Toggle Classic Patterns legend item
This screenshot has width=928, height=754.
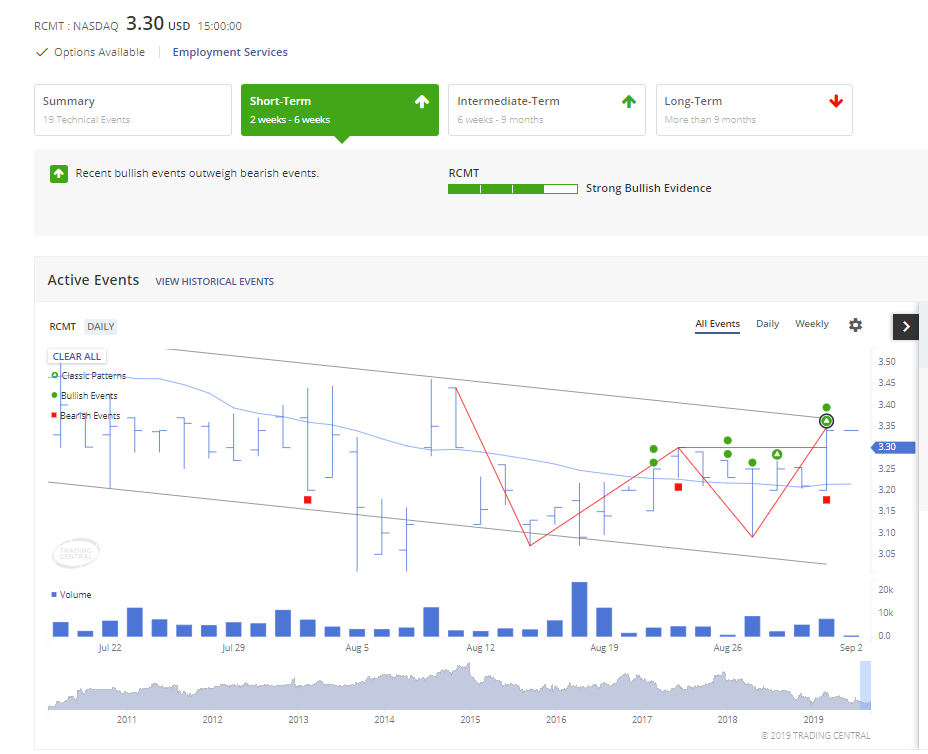click(x=89, y=376)
